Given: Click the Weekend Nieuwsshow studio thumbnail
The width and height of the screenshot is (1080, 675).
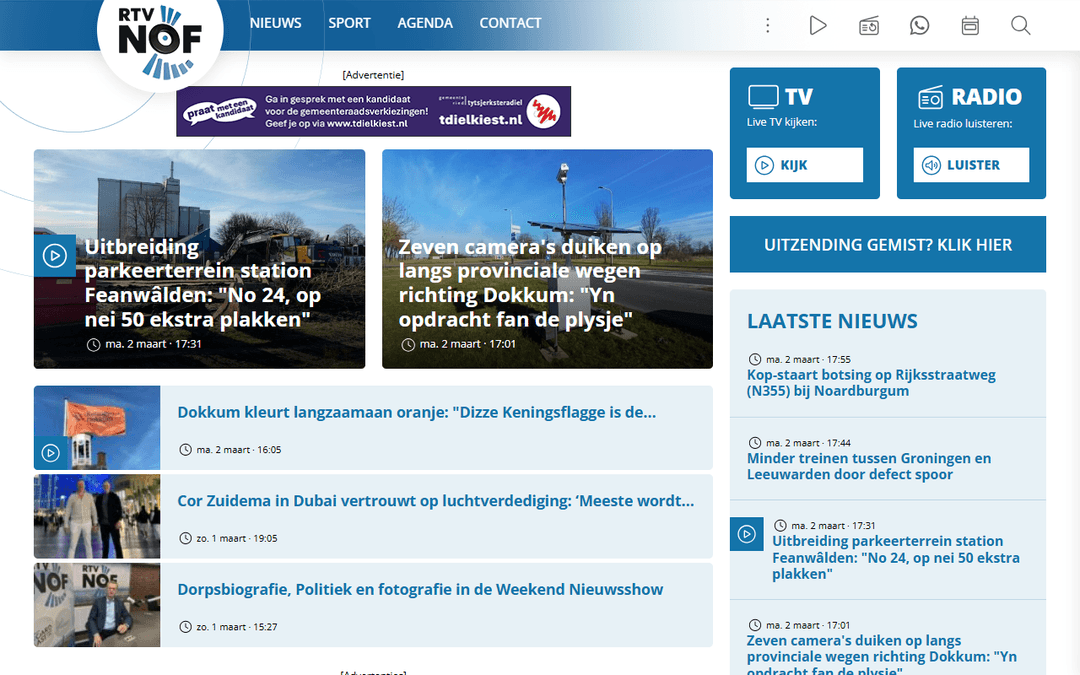Looking at the screenshot, I should coord(97,605).
